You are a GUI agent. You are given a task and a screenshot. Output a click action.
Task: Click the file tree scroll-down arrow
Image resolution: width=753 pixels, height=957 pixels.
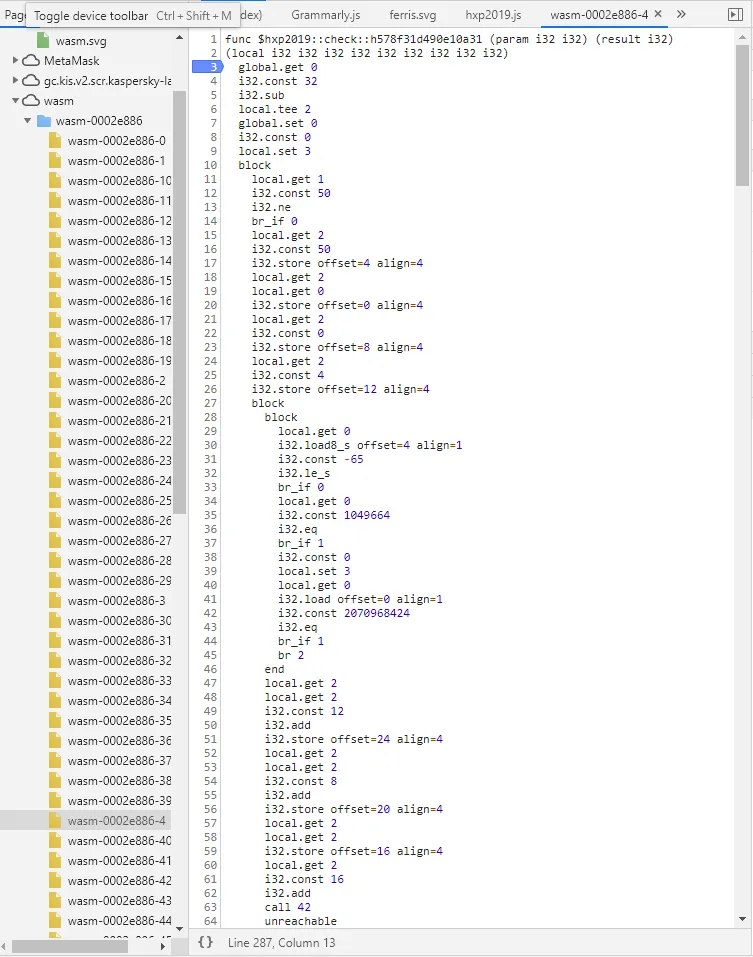click(x=179, y=929)
